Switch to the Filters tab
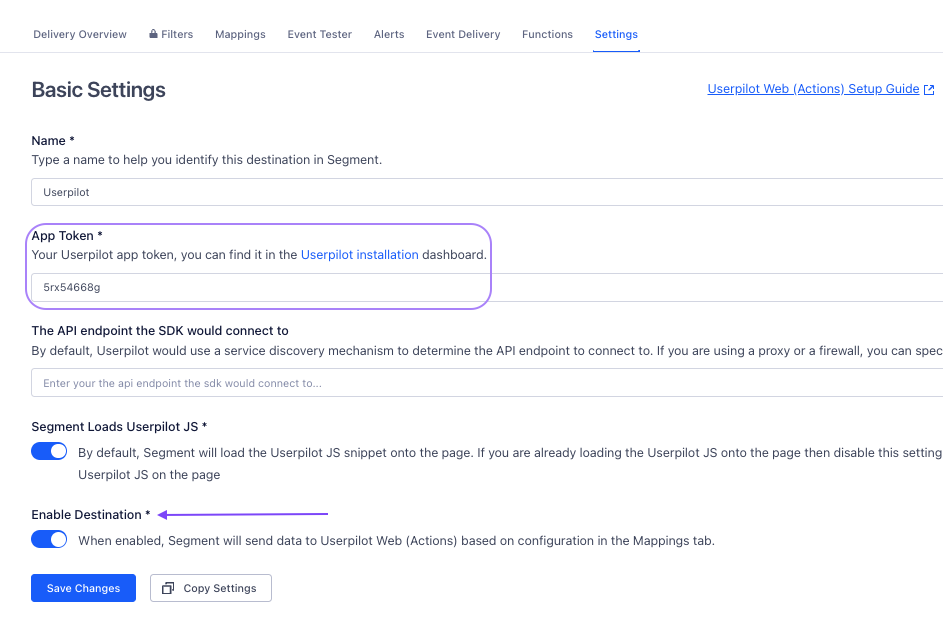 (x=171, y=34)
